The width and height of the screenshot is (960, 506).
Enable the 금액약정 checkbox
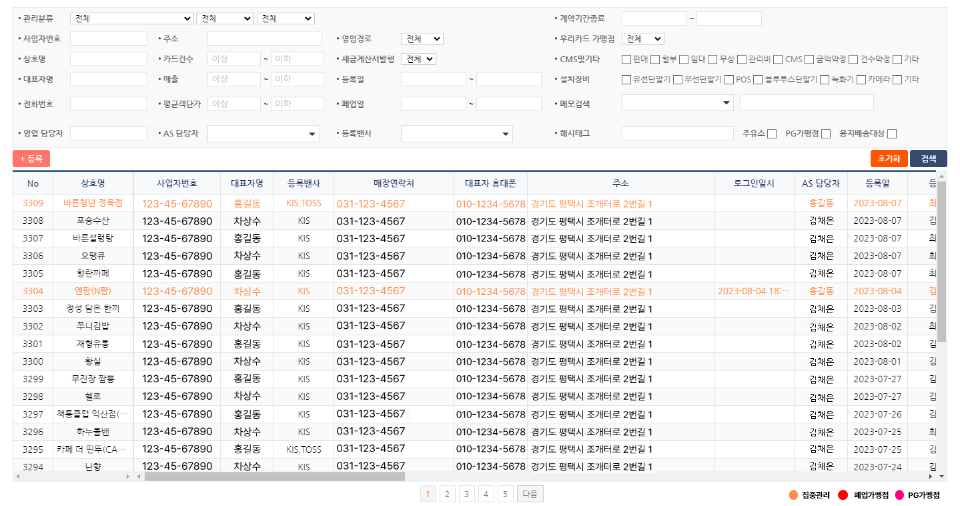point(809,59)
